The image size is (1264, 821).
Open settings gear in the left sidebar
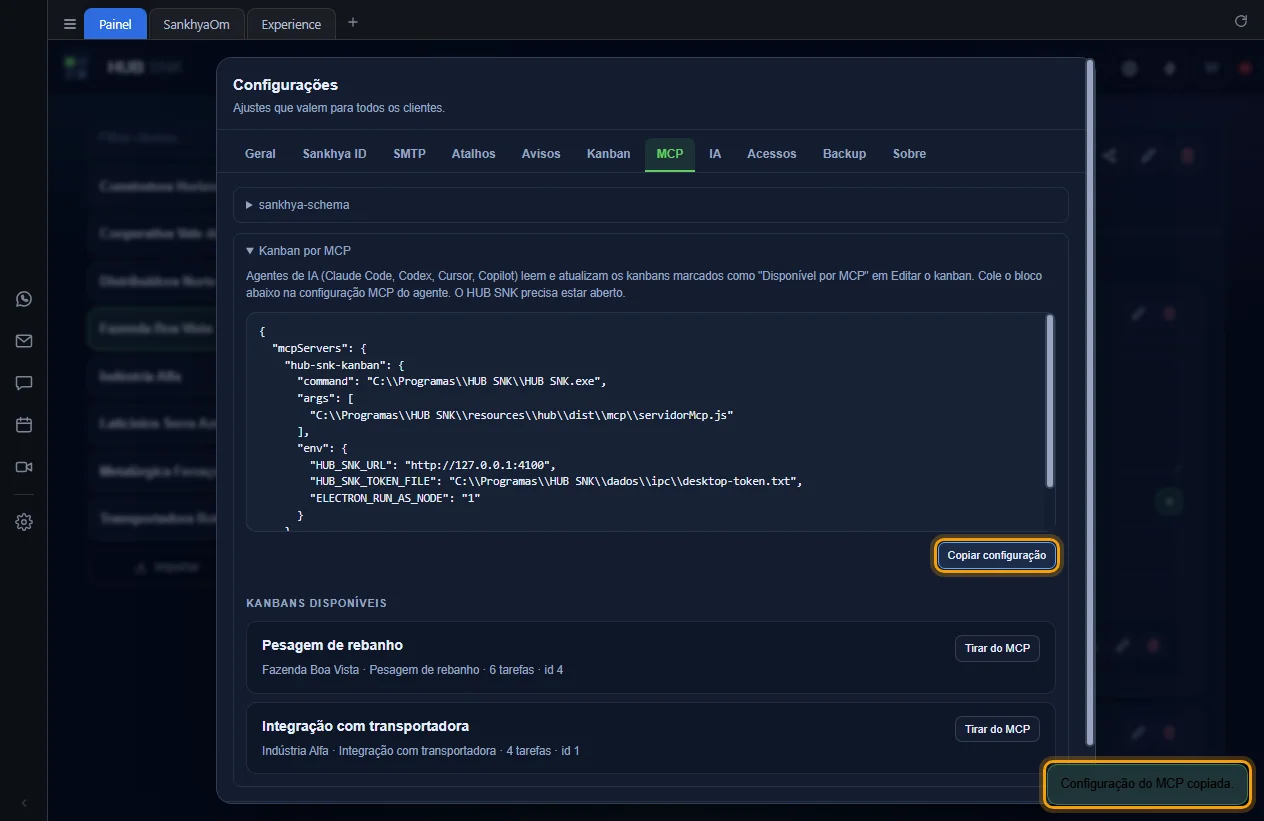(x=24, y=522)
